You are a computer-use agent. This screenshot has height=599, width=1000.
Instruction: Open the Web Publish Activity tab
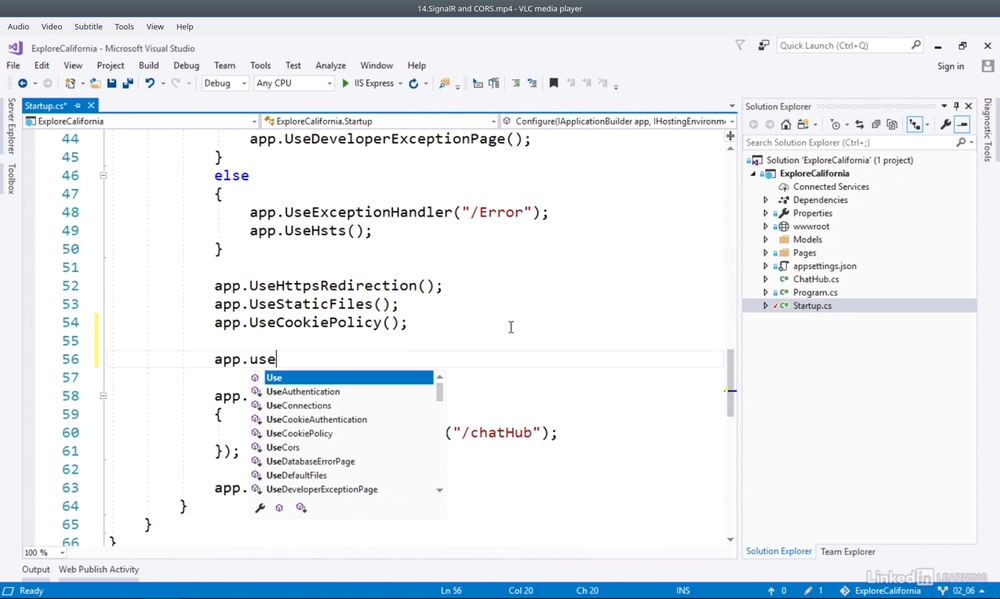coord(99,570)
